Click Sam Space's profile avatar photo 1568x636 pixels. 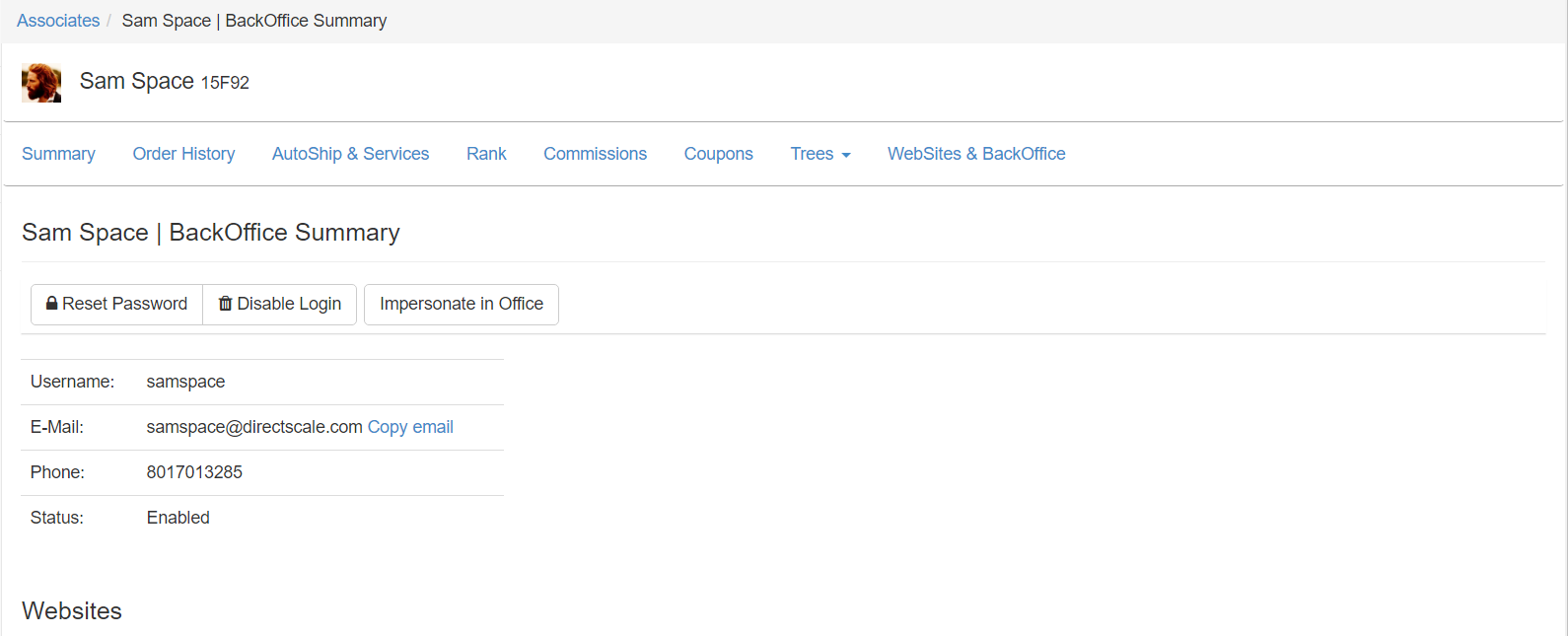(x=41, y=83)
